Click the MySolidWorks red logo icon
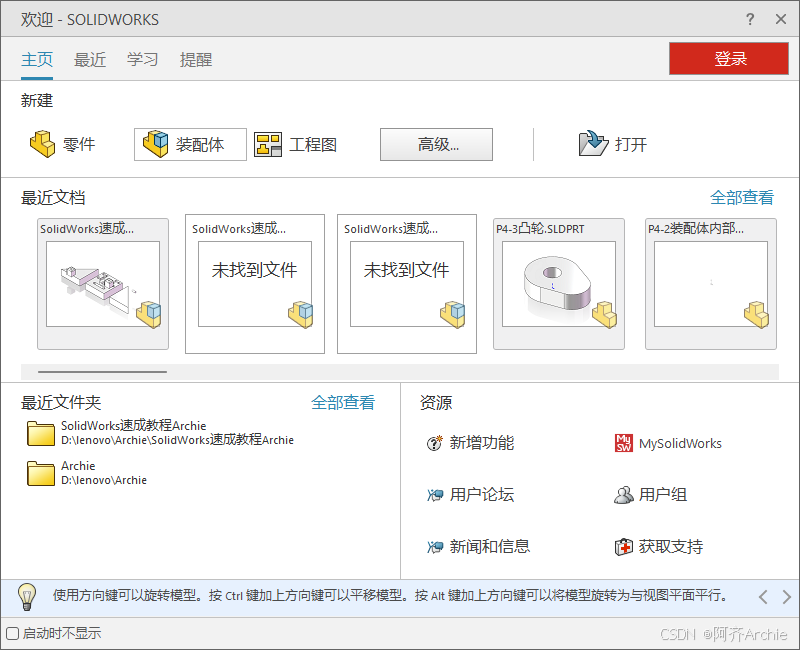The width and height of the screenshot is (800, 650). (x=623, y=443)
